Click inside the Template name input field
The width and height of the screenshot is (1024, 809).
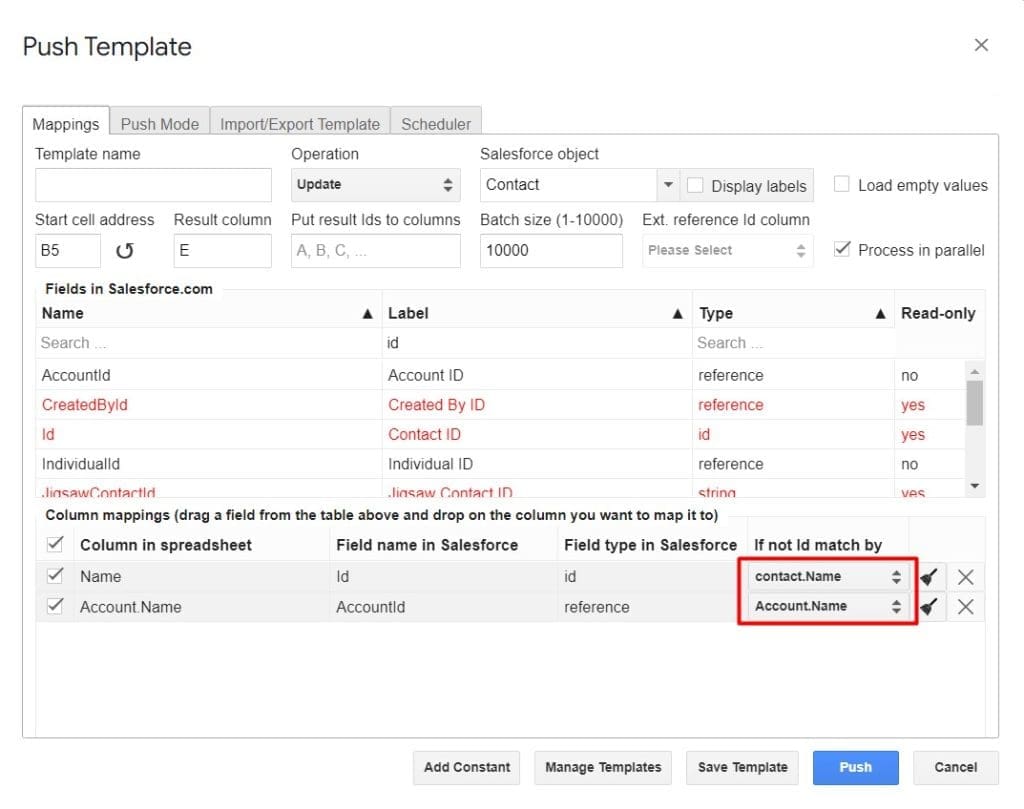click(x=152, y=185)
